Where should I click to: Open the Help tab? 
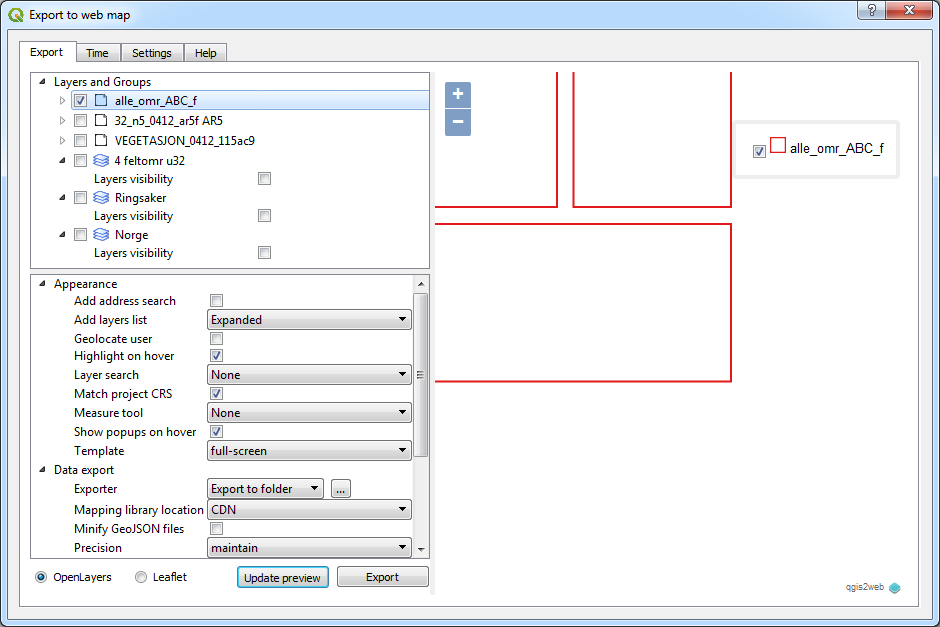click(x=205, y=52)
